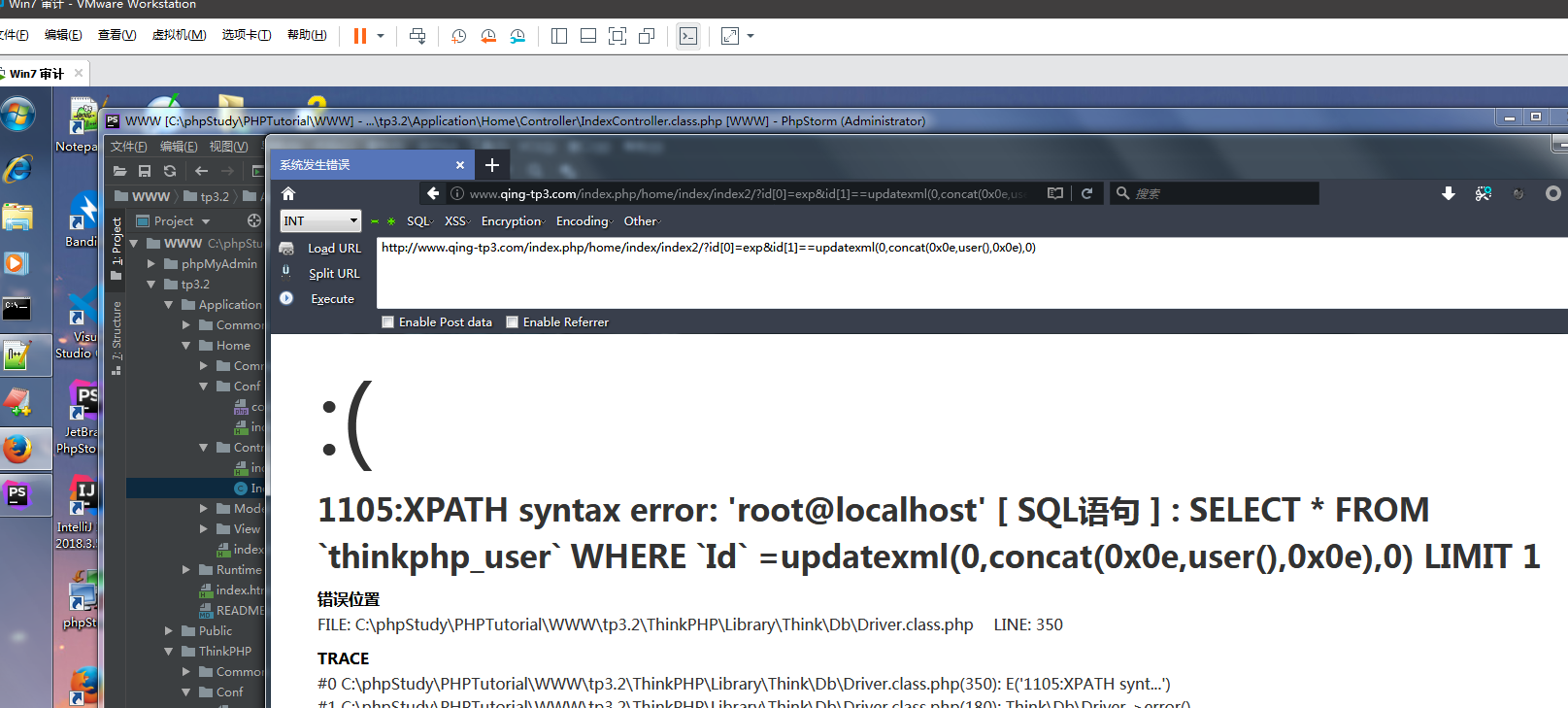This screenshot has height=708, width=1568.
Task: Reload the page with refresh icon
Action: 1086,193
